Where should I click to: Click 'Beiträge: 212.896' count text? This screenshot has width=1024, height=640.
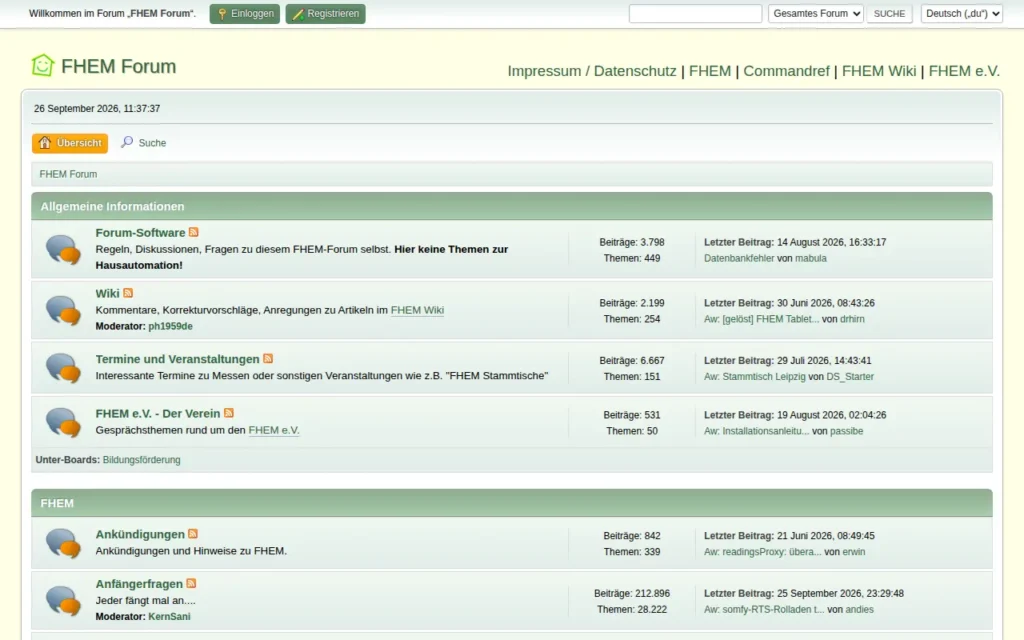click(x=632, y=594)
